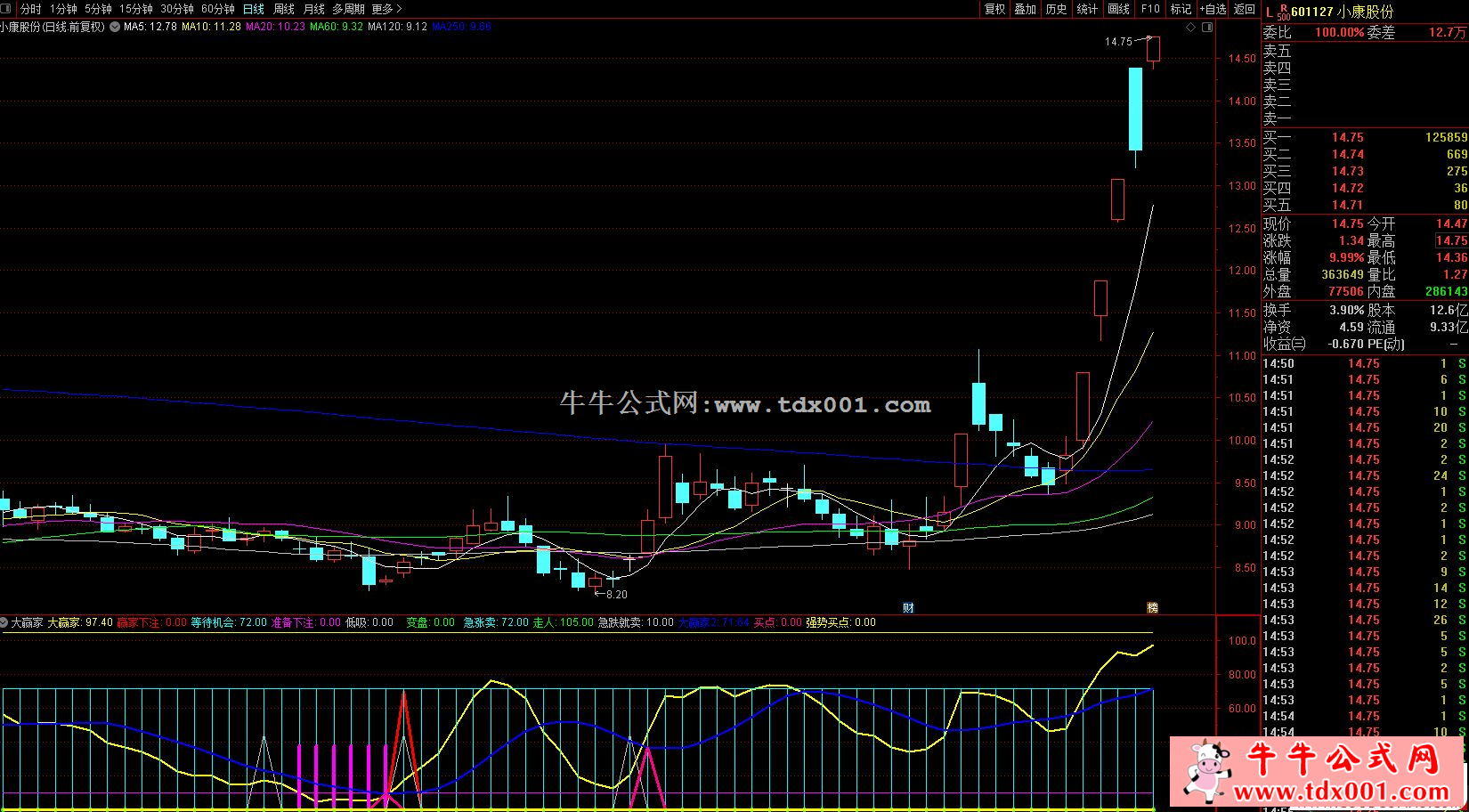Click the 最高 boxed value 14.75

pyautogui.click(x=1451, y=240)
